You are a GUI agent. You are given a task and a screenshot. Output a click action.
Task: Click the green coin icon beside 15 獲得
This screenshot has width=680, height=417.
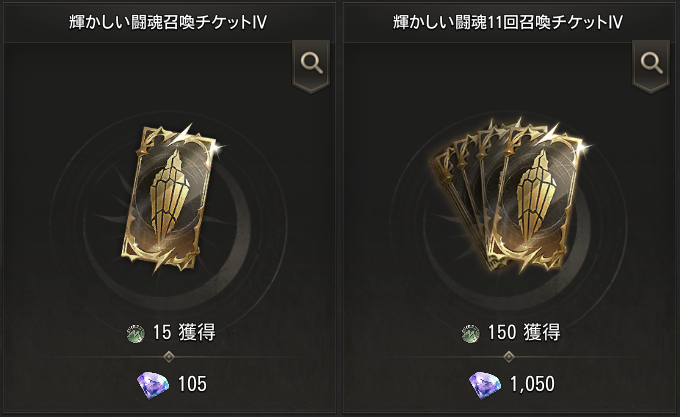[x=136, y=334]
